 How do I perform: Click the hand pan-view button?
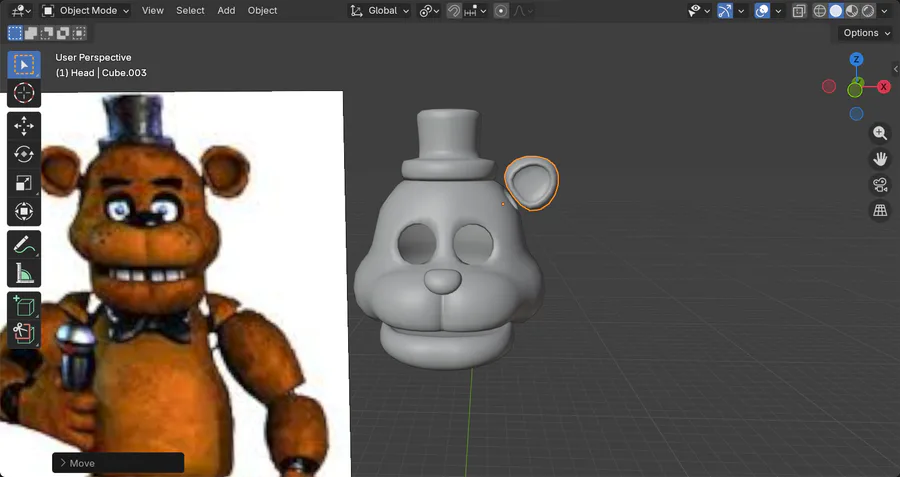pos(880,159)
